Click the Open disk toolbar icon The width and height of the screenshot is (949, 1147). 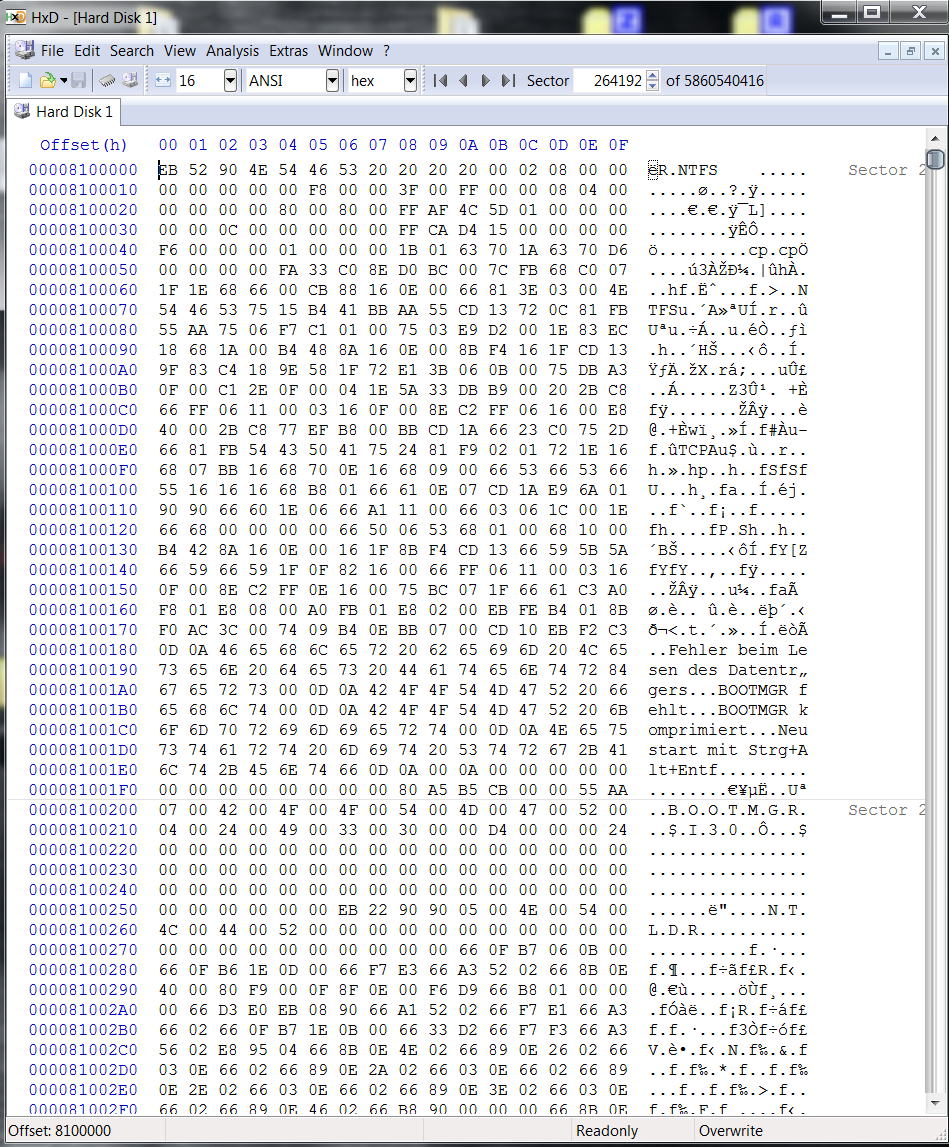130,80
